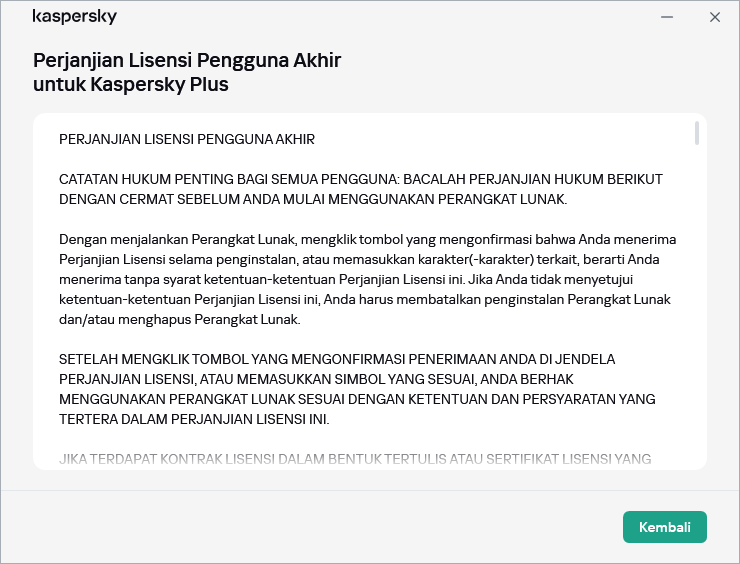The width and height of the screenshot is (740, 564).
Task: Click the text 'TERTERA DALAM PERJANJIAN LISENSI INI'
Action: pyautogui.click(x=194, y=419)
